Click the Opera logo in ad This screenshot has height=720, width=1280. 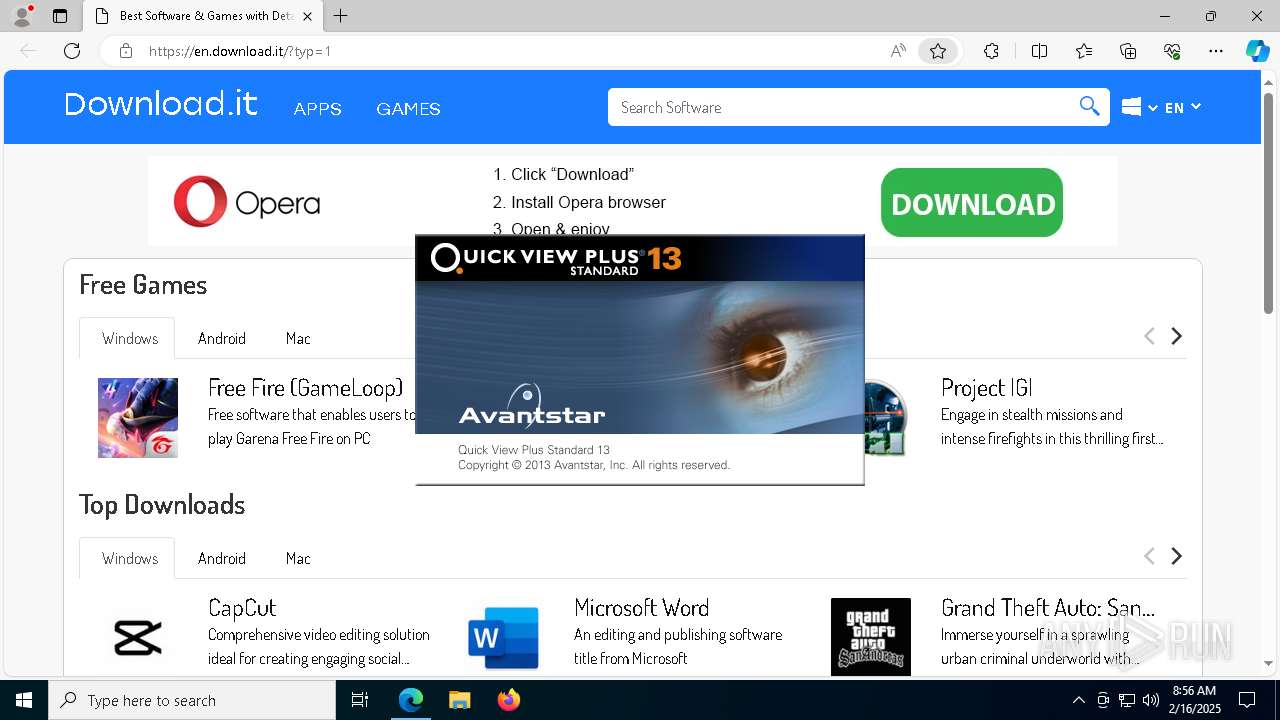click(247, 202)
